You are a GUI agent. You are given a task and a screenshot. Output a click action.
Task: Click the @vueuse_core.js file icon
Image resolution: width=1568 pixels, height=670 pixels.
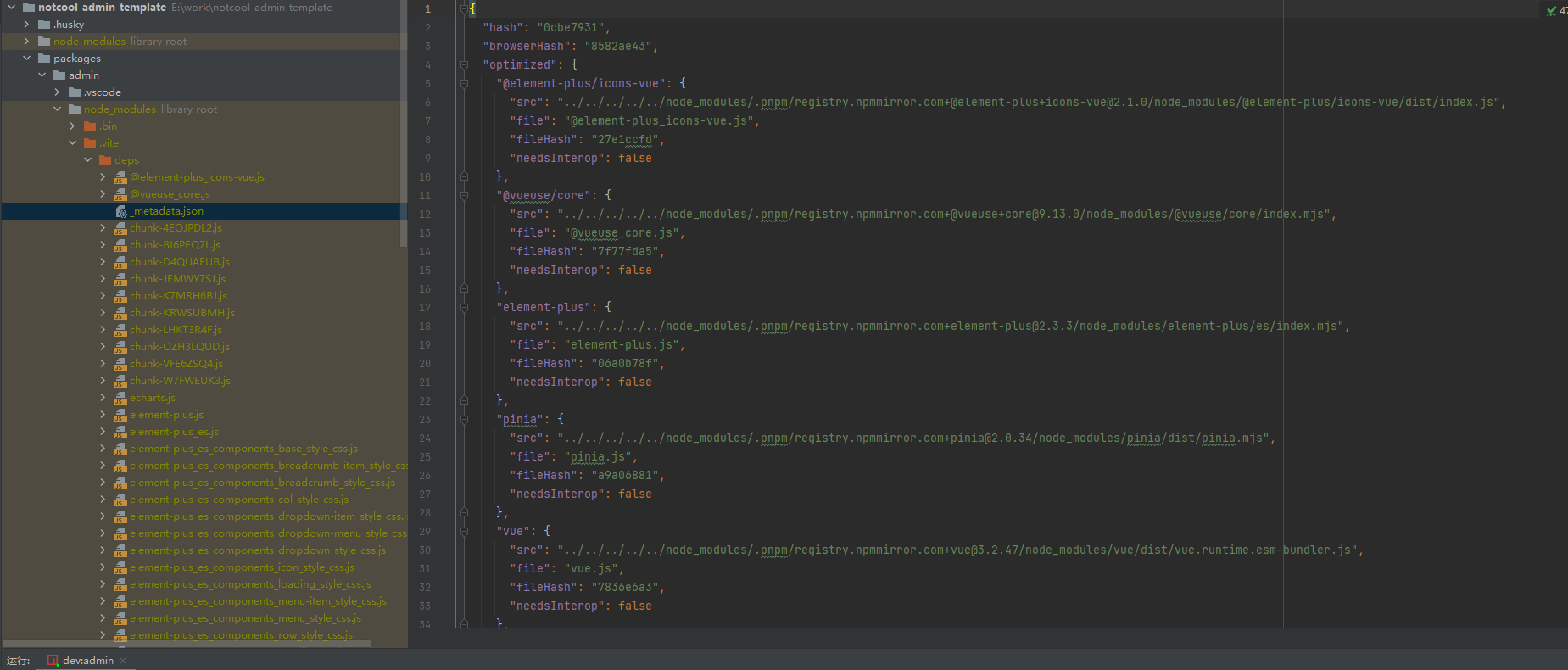pyautogui.click(x=120, y=194)
